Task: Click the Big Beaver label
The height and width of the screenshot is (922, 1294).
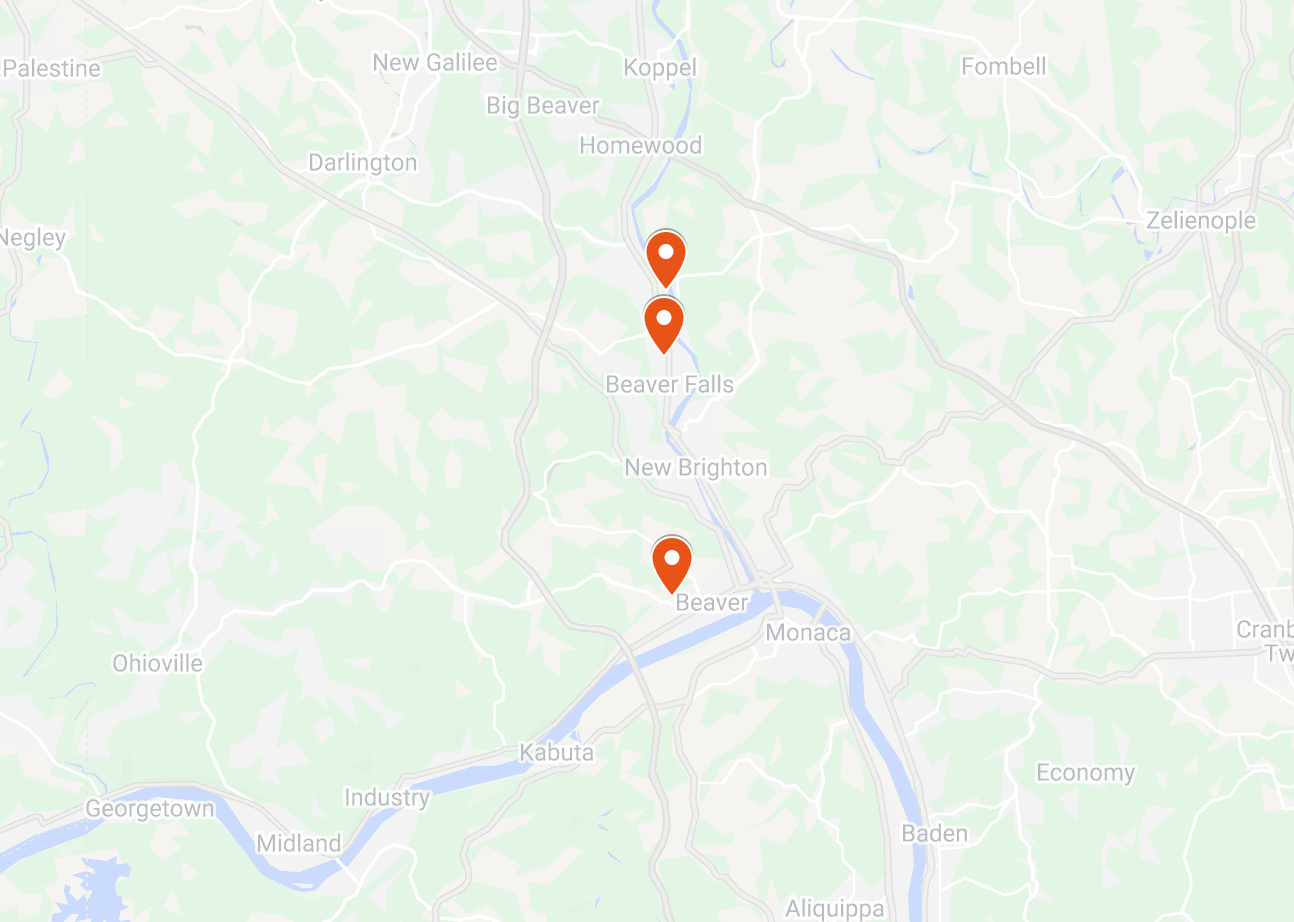Action: click(x=542, y=105)
